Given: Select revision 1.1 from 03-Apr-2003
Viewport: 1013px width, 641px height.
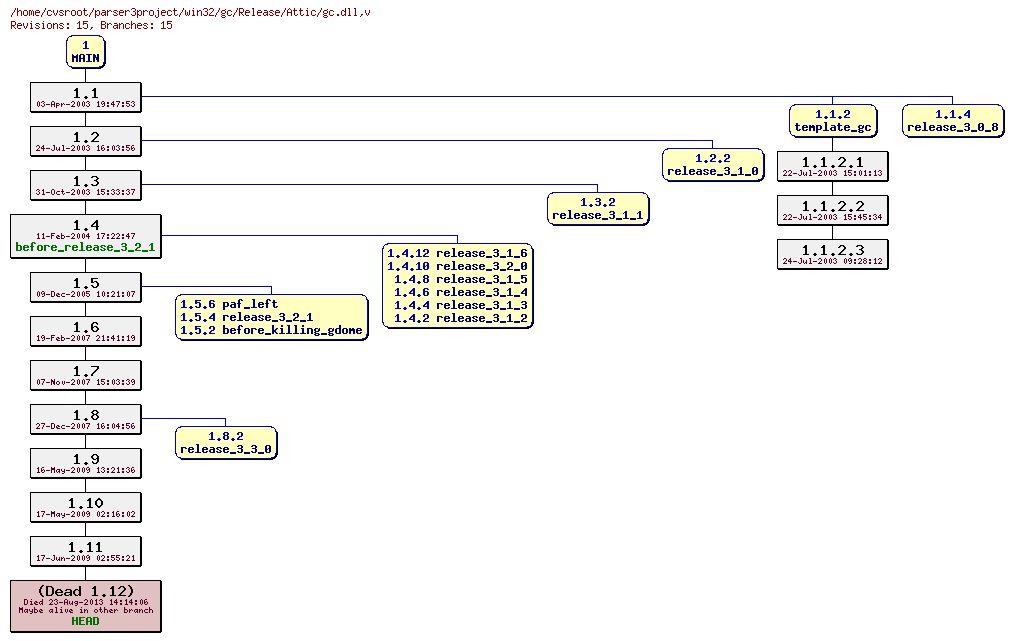Looking at the screenshot, I should click(85, 98).
